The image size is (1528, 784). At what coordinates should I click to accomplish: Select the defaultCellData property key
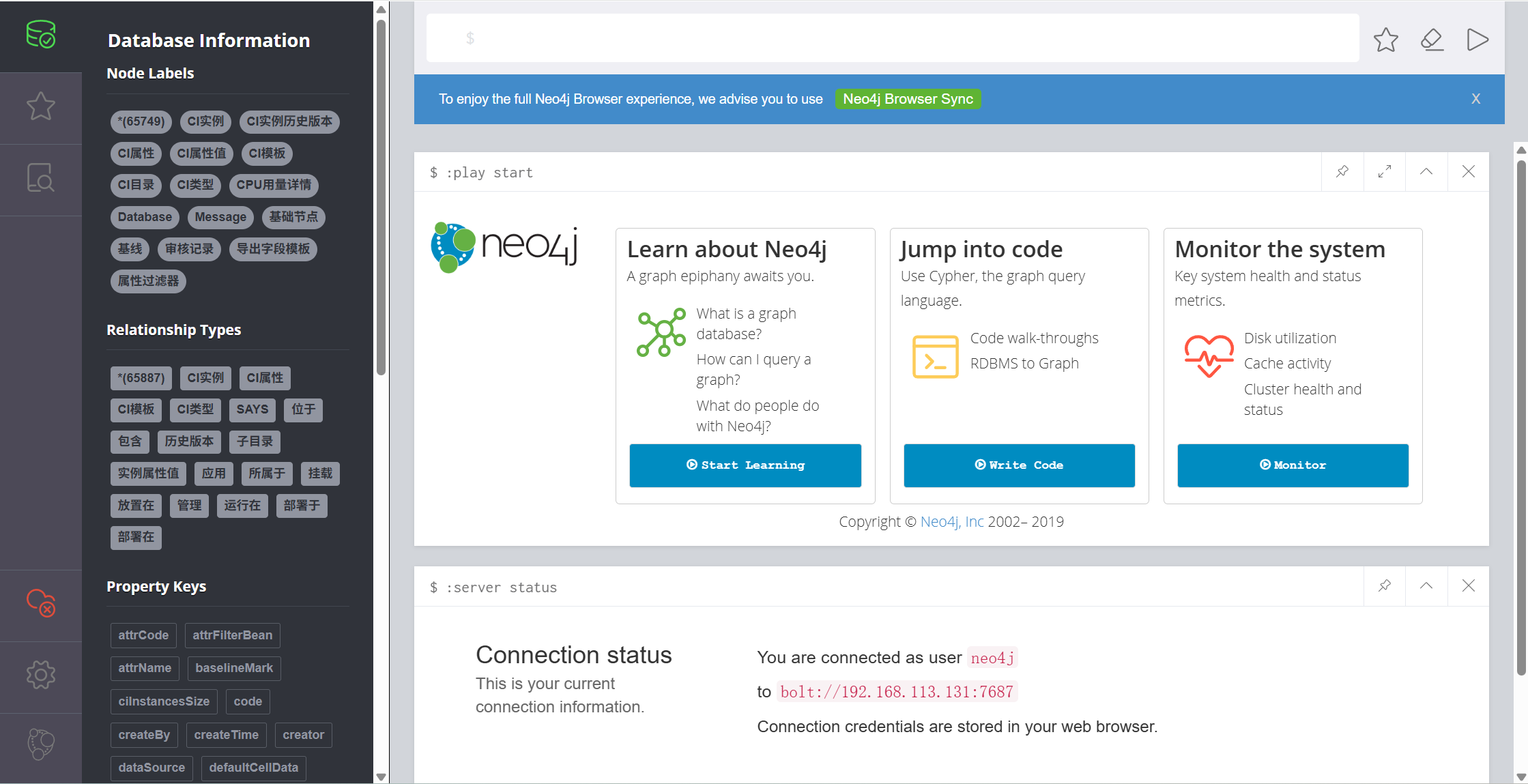(x=254, y=768)
